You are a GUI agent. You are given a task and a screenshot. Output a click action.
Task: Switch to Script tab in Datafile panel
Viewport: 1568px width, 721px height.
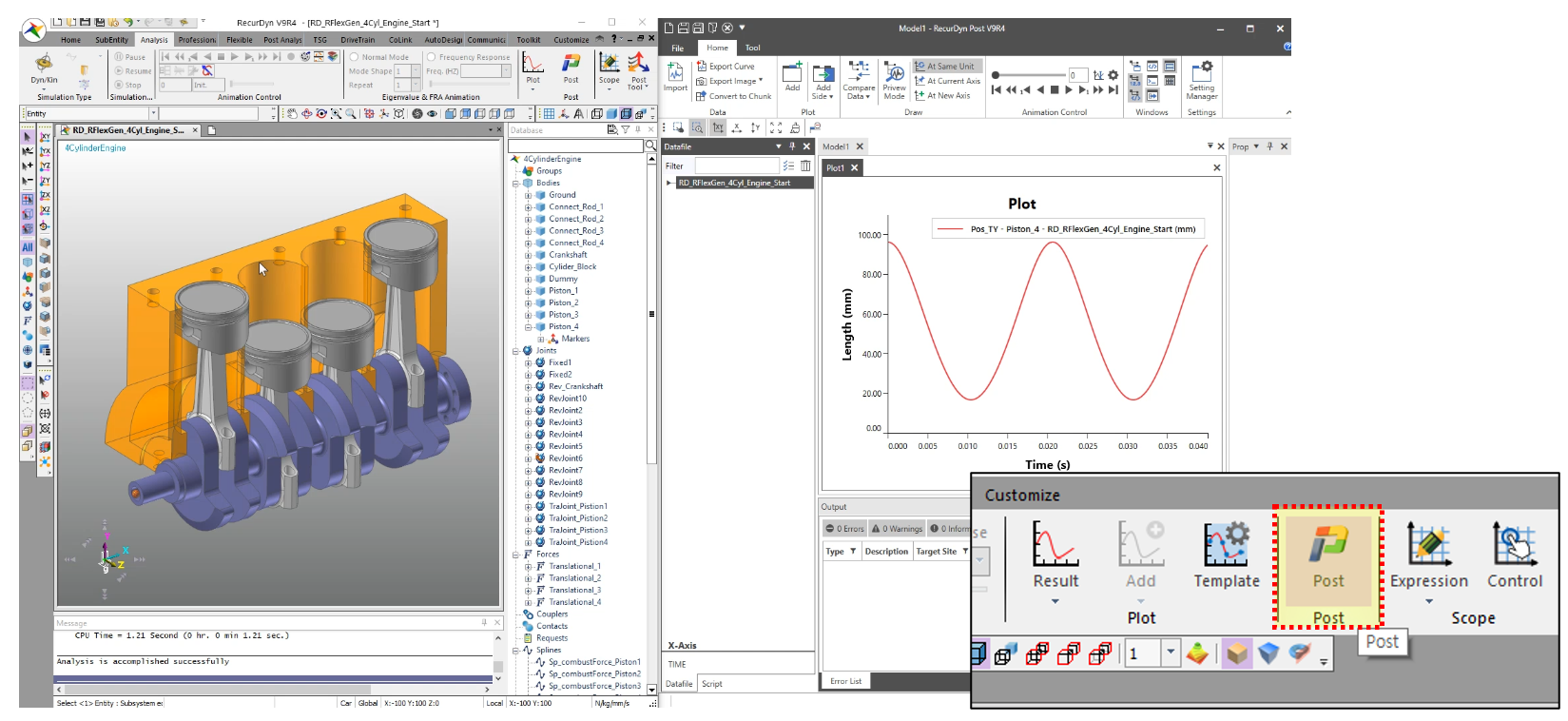[711, 684]
